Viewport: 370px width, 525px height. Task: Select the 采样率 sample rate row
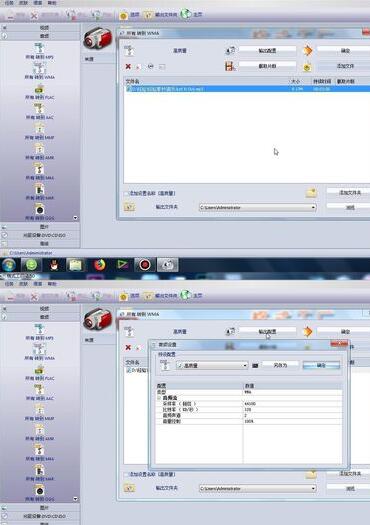(x=249, y=404)
